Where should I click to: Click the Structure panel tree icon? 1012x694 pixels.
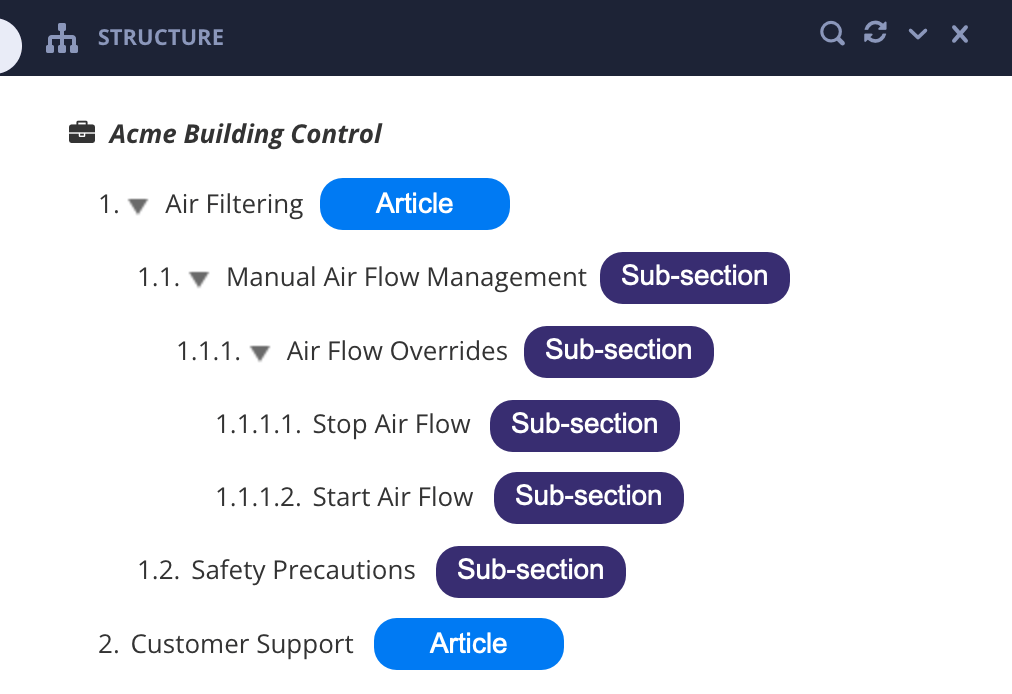click(61, 38)
